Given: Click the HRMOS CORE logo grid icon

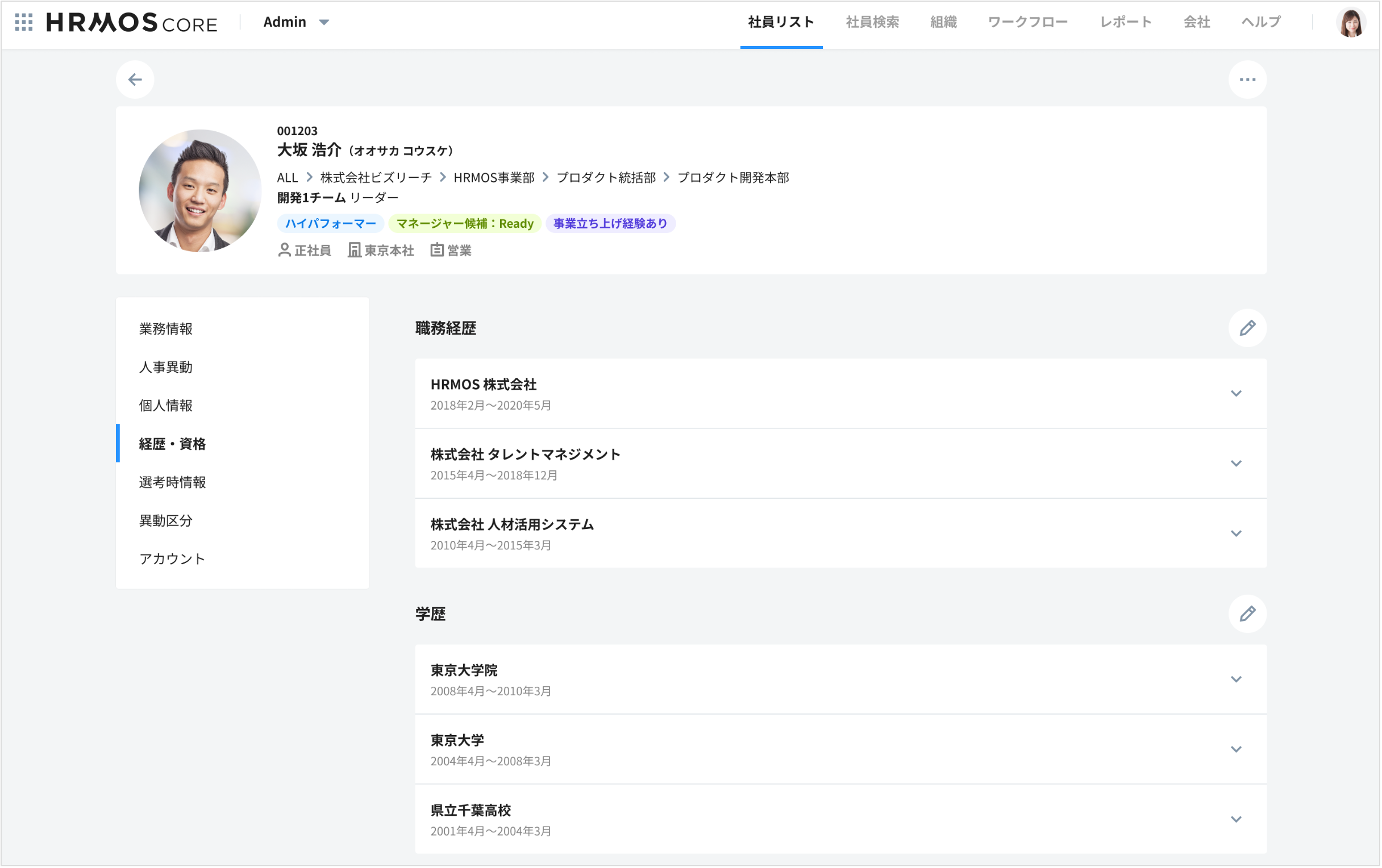Looking at the screenshot, I should (24, 22).
